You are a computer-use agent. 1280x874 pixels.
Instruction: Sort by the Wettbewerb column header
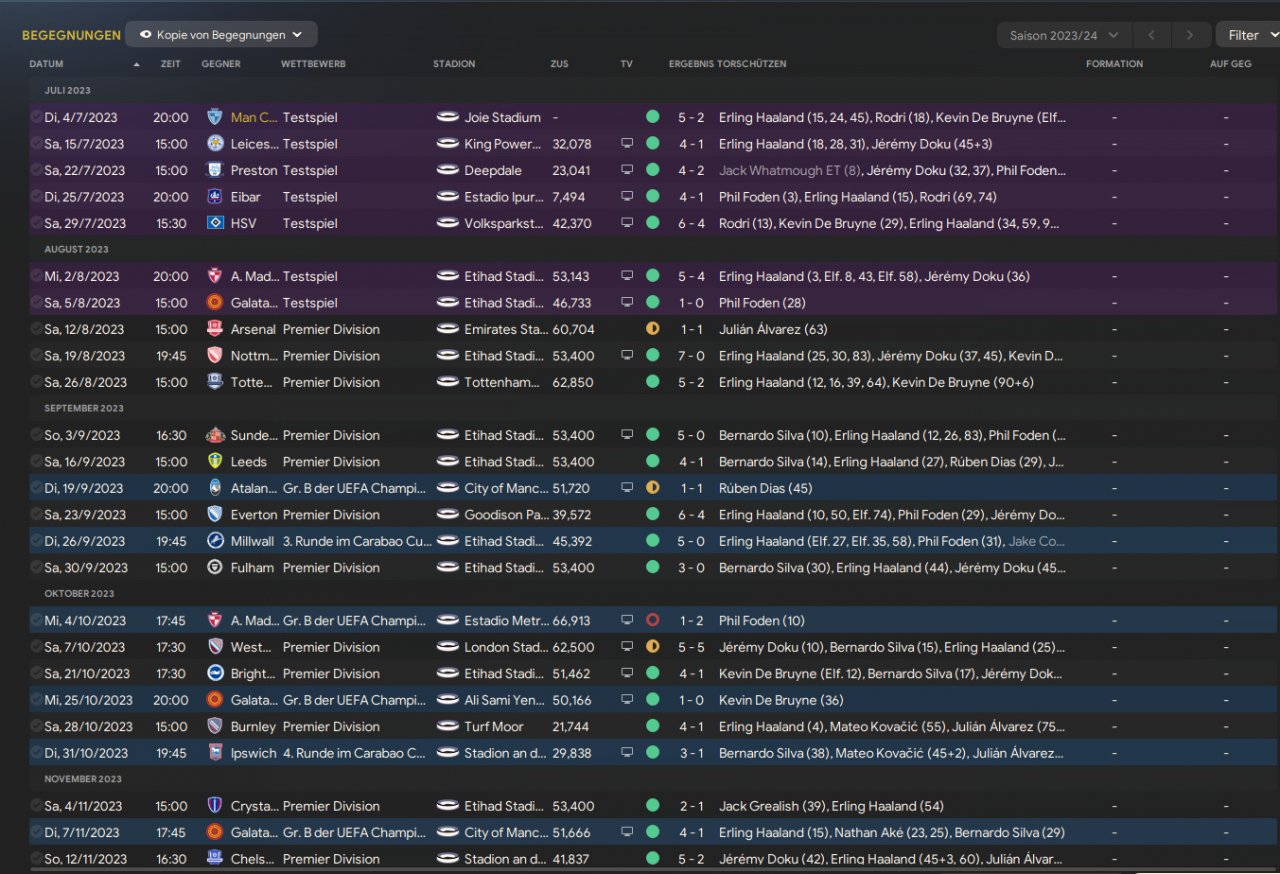[x=313, y=64]
